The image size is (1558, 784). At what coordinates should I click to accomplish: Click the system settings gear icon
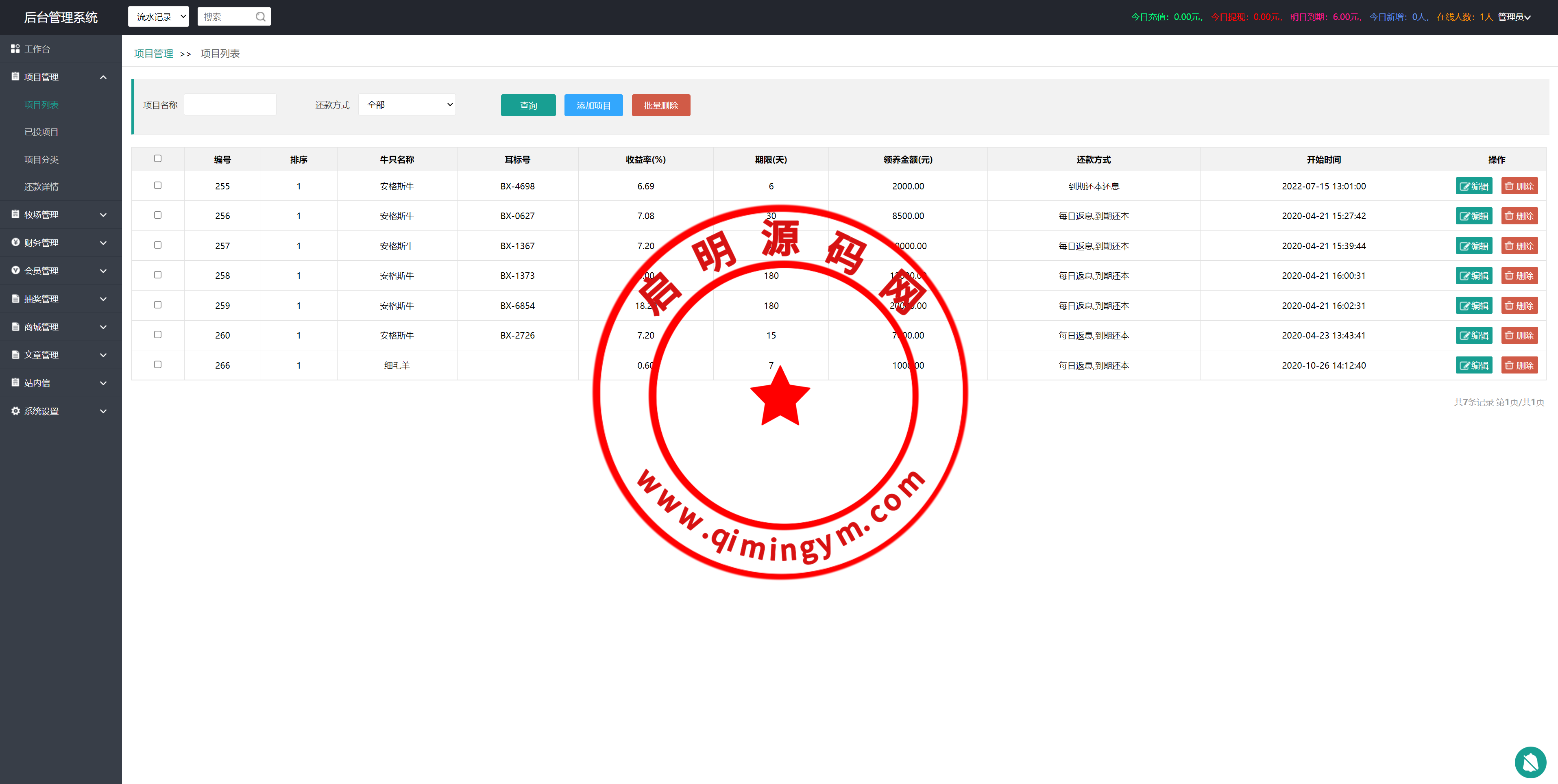point(15,411)
